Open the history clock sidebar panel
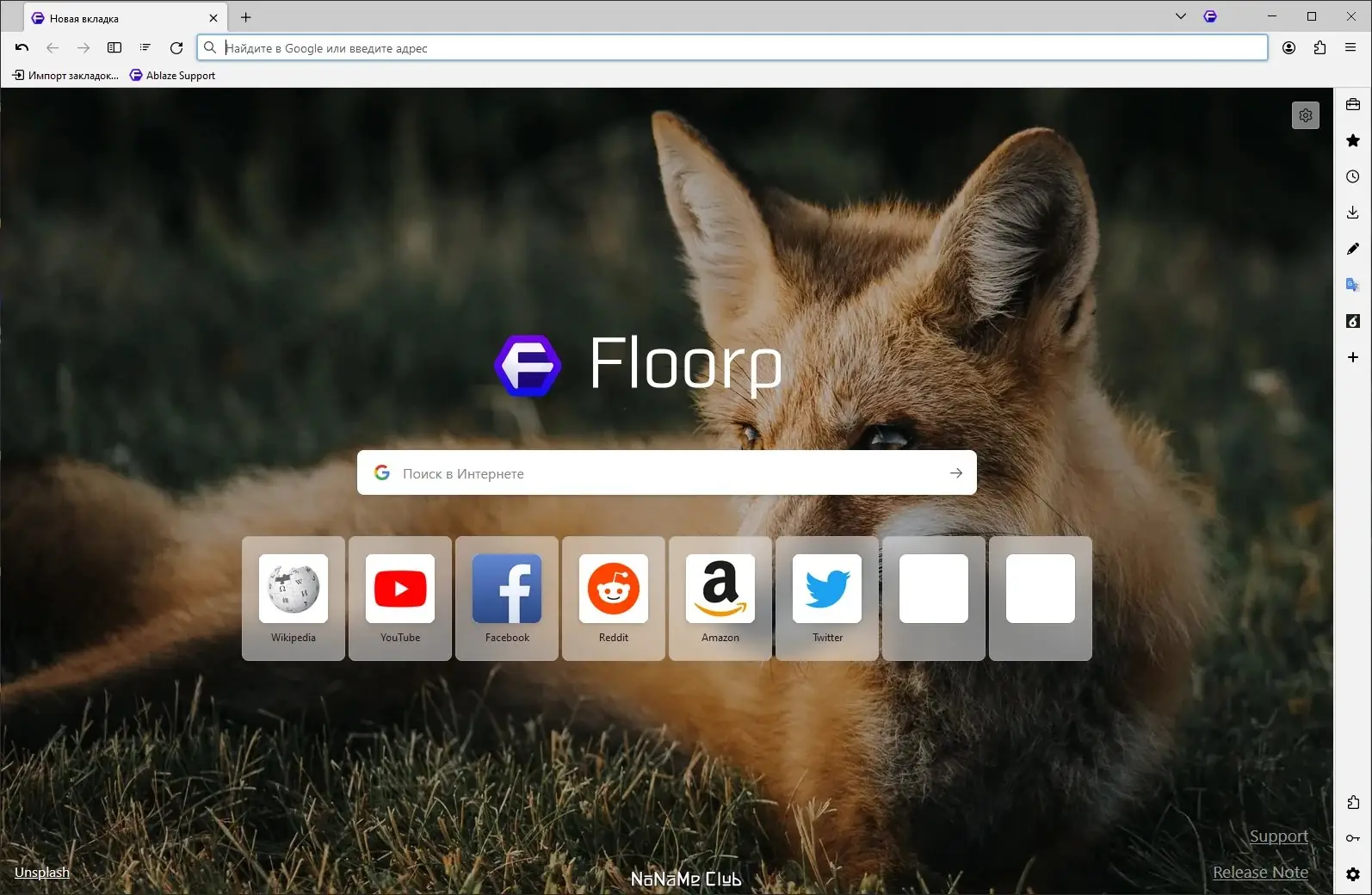Screen dimensions: 1372x895 (x=1353, y=176)
